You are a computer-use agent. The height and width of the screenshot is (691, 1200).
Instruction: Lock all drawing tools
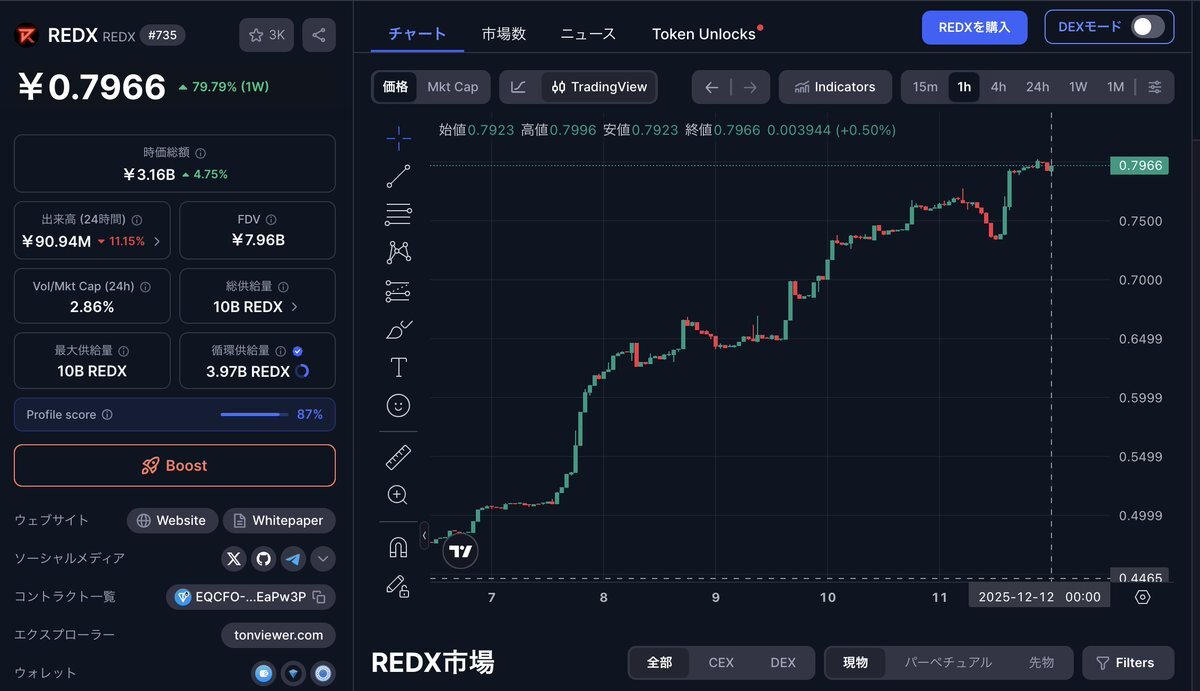(x=398, y=586)
